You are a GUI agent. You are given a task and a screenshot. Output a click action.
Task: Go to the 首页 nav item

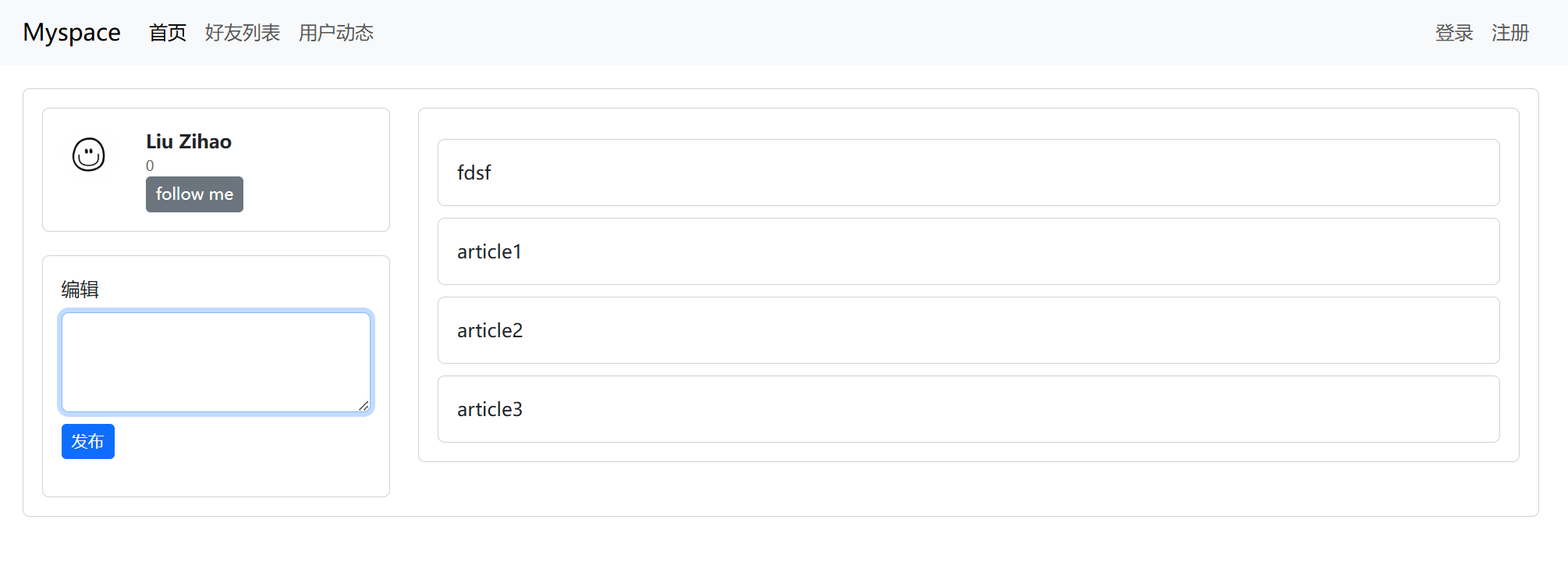(168, 33)
